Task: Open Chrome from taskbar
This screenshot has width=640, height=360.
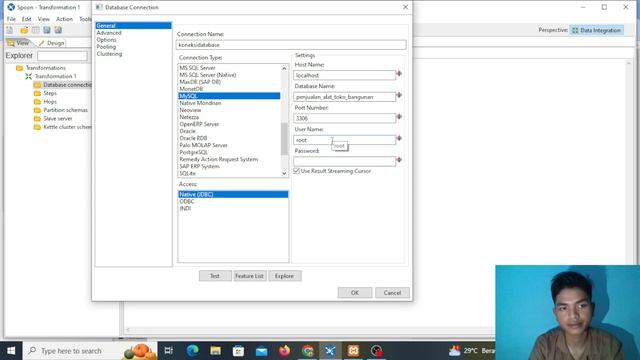Action: point(308,351)
